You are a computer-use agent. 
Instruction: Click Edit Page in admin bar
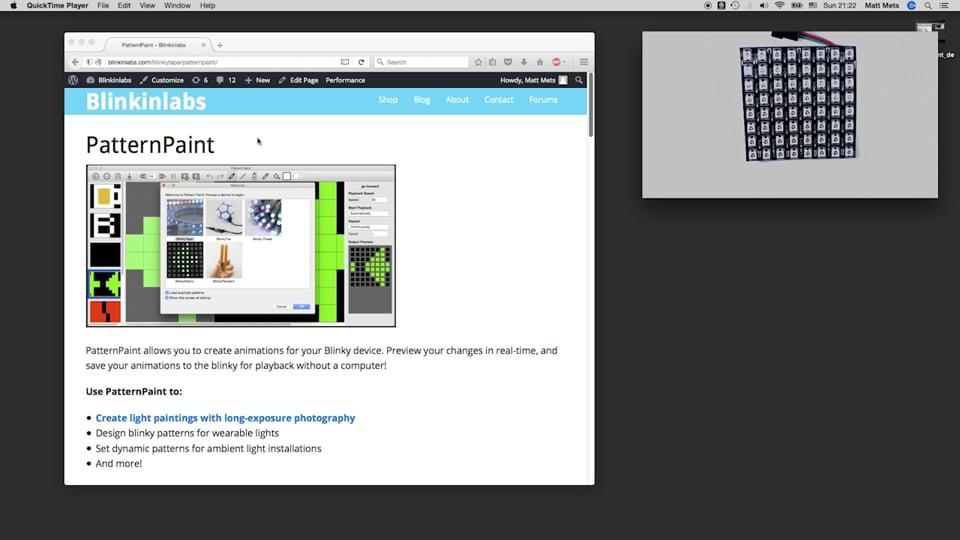point(298,80)
